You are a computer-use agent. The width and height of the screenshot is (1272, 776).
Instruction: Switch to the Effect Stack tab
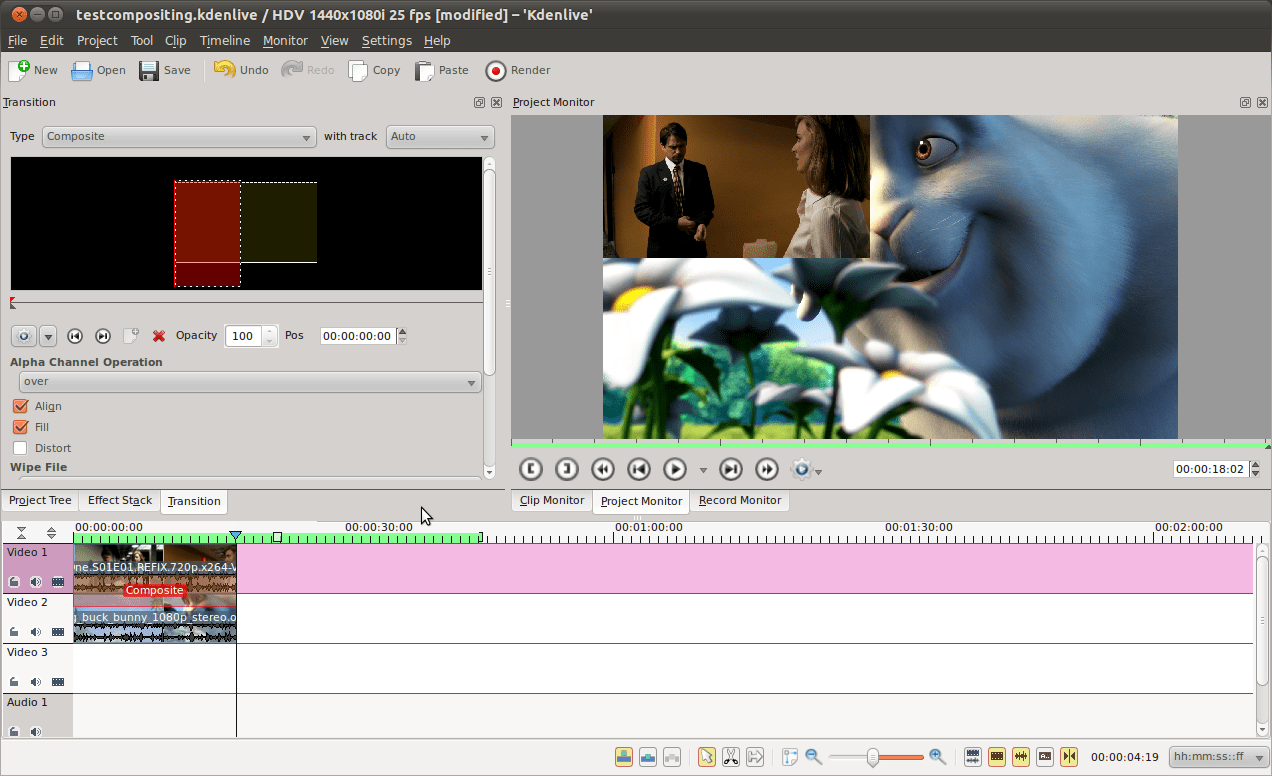[x=119, y=500]
